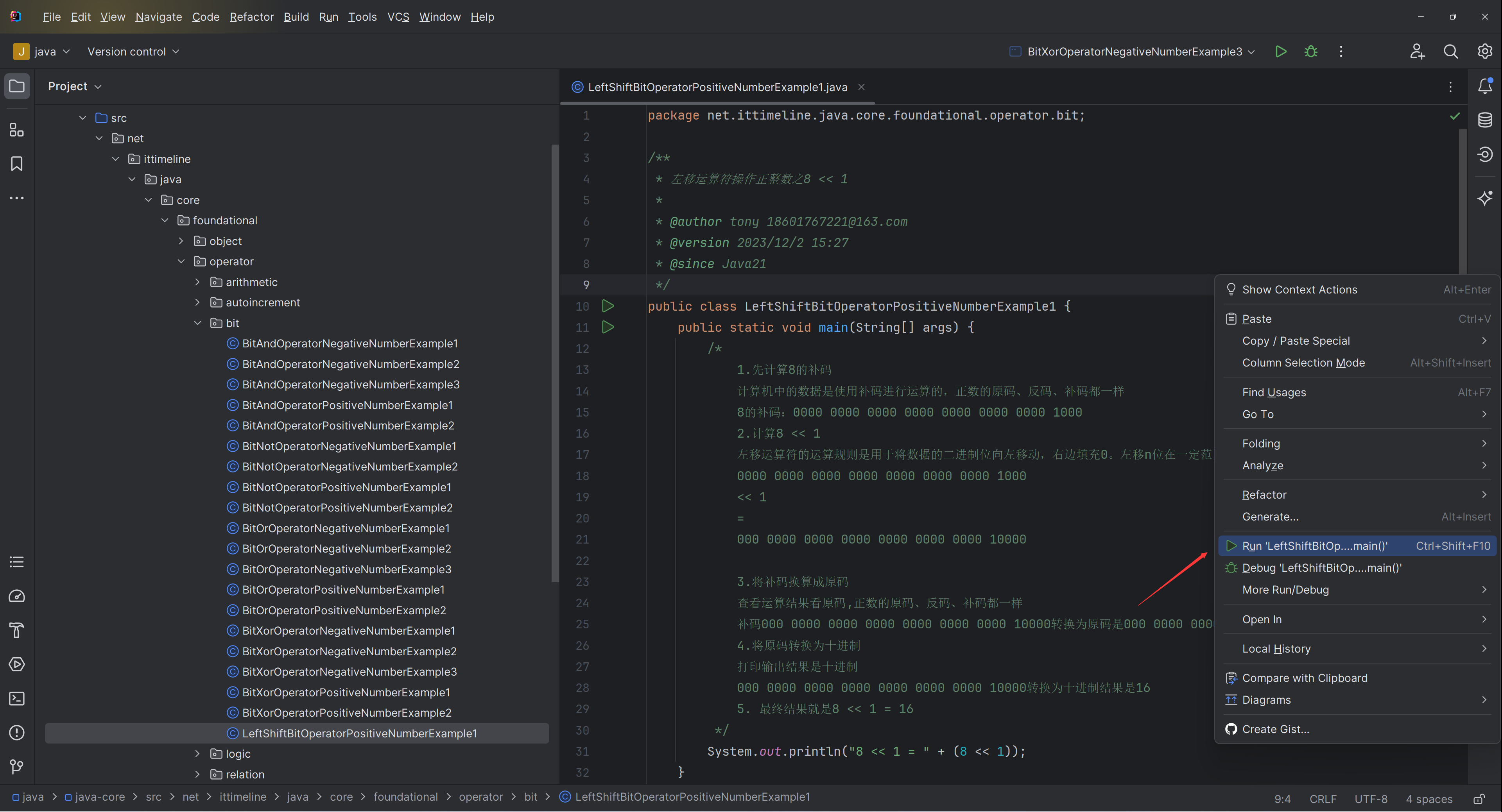Click the 9:4 caret position in status bar
1502x812 pixels.
point(1282,799)
